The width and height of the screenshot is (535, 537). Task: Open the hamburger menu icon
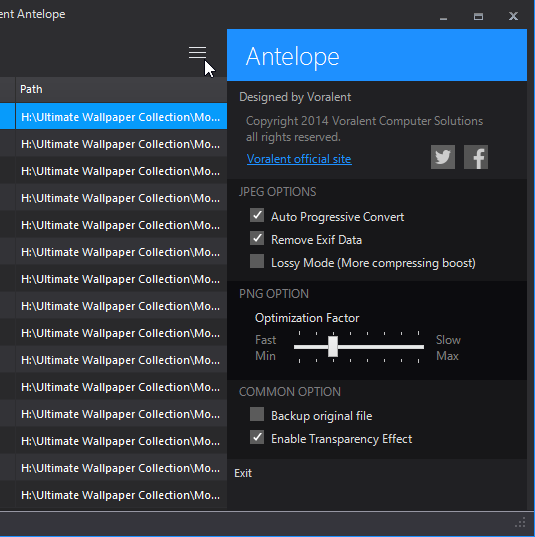pyautogui.click(x=197, y=52)
